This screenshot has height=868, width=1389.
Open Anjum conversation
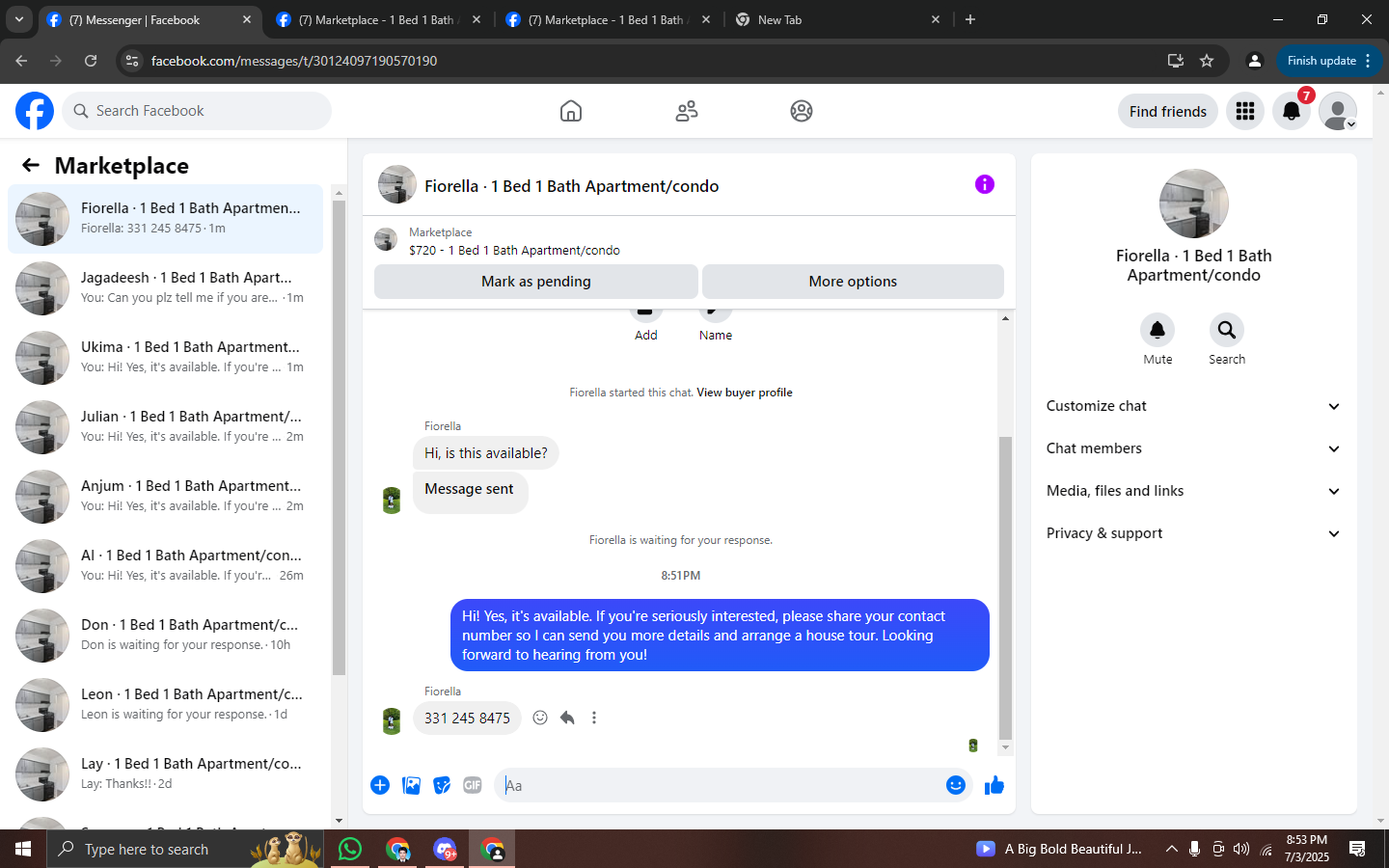(166, 497)
